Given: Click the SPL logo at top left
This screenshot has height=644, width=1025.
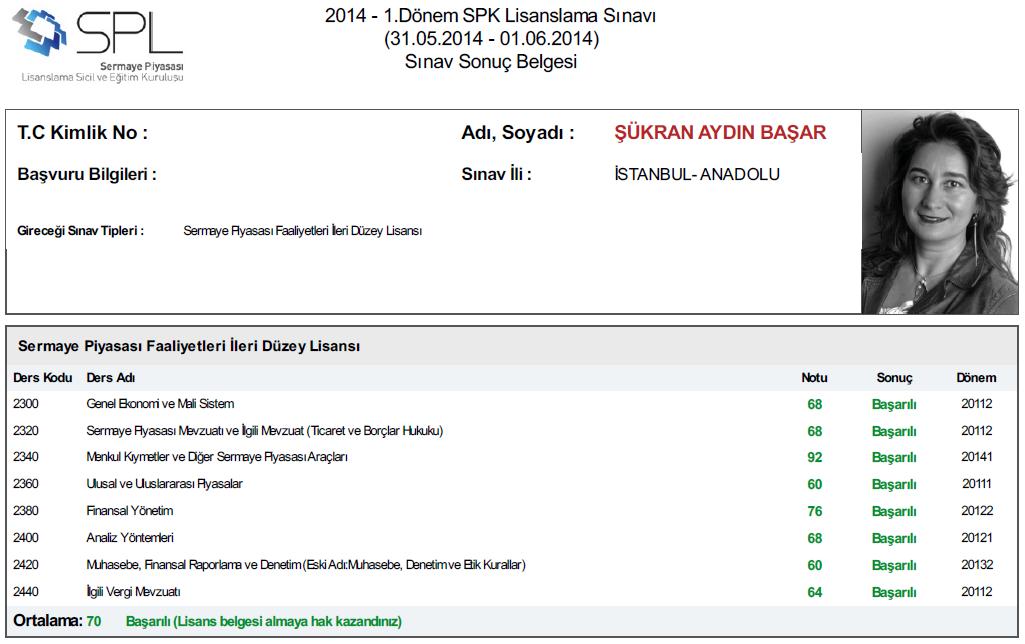Looking at the screenshot, I should coord(99,45).
